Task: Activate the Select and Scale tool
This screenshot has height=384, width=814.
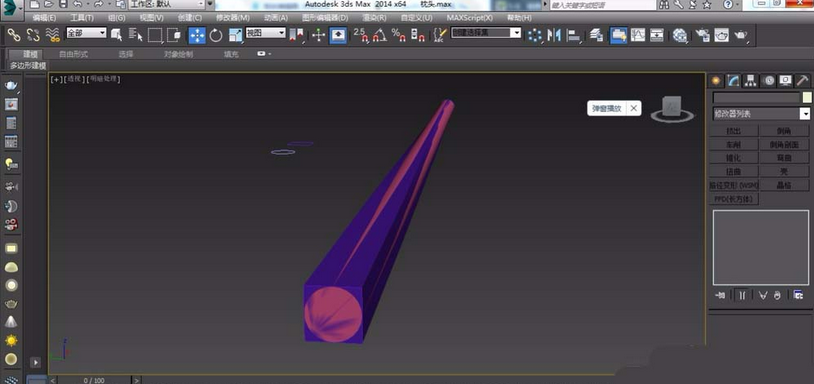Action: 235,35
